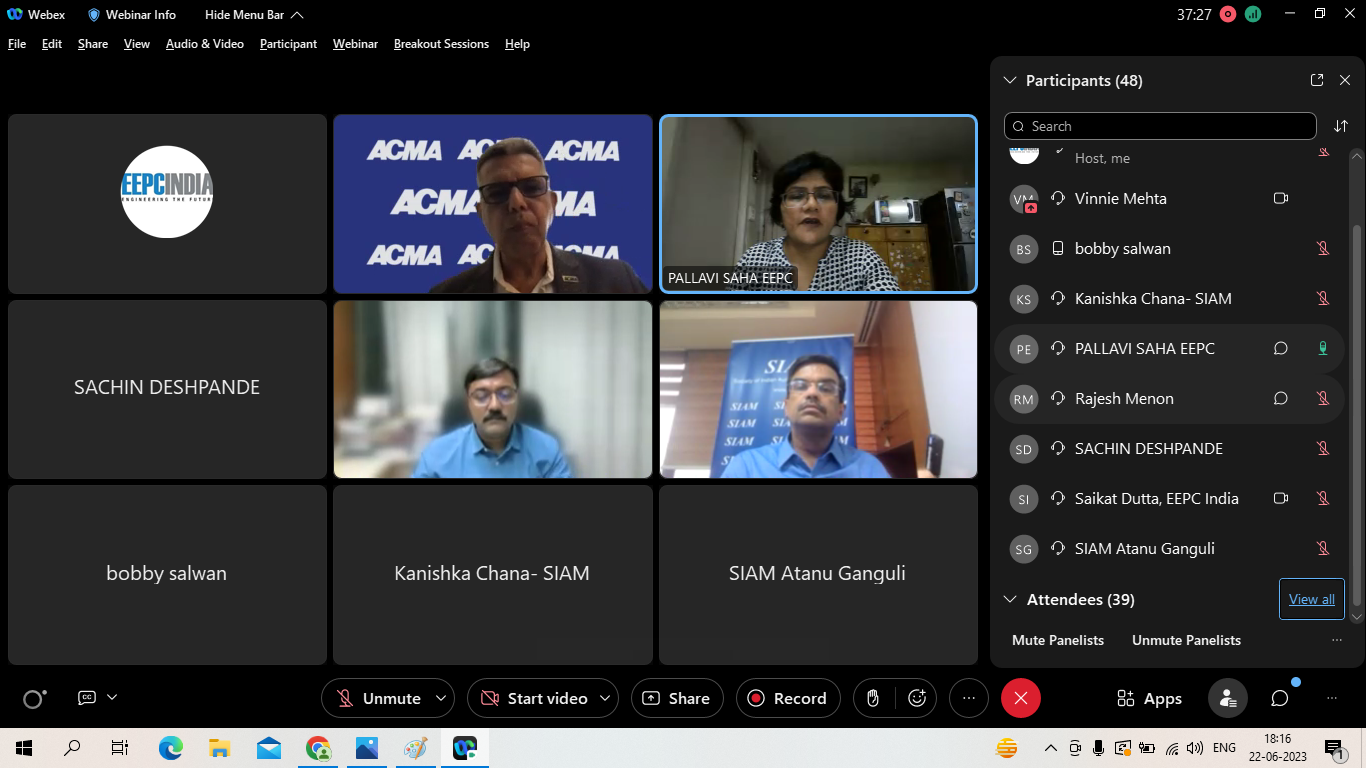Image resolution: width=1366 pixels, height=768 pixels.
Task: Click Saikat Dutta's video camera icon
Action: pos(1281,498)
